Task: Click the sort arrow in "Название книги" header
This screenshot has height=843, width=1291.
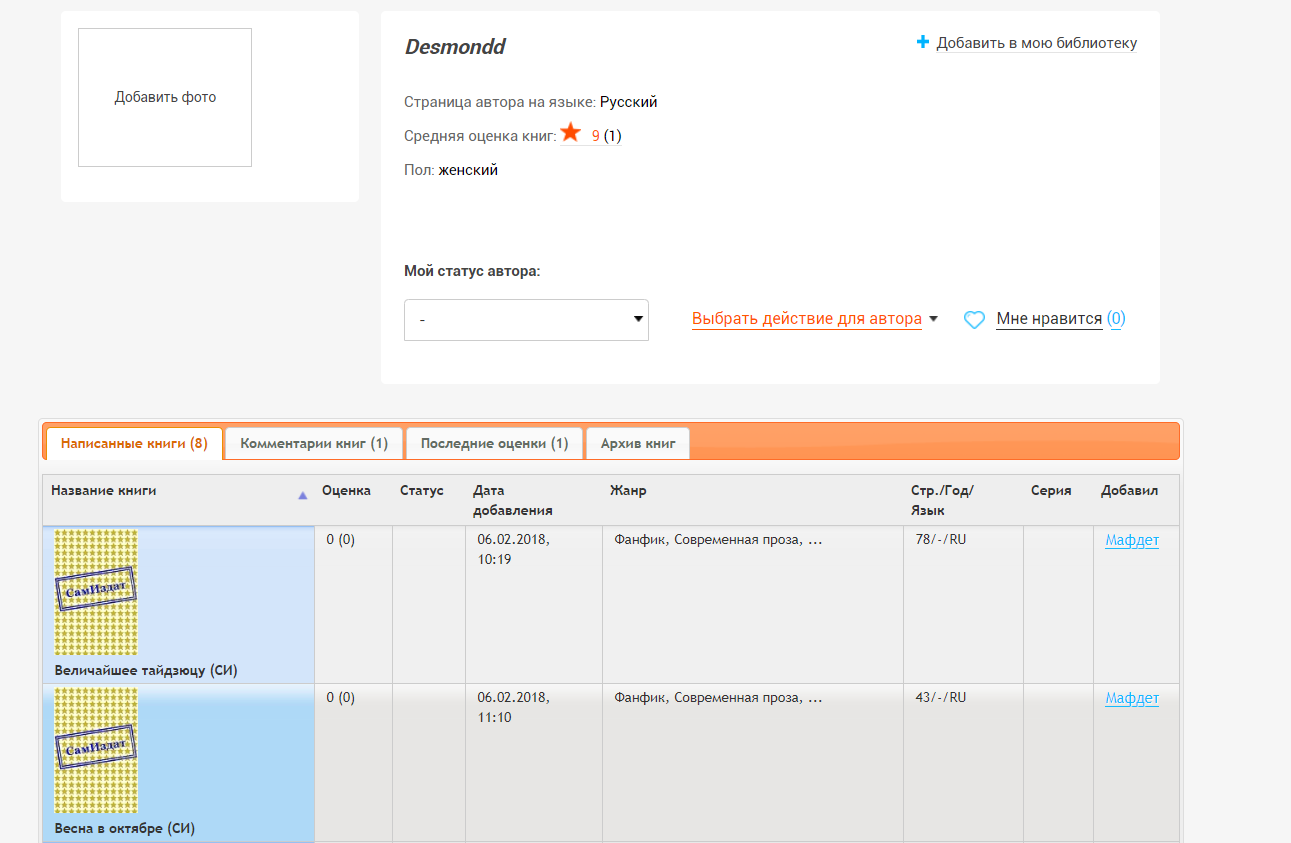Action: [303, 494]
